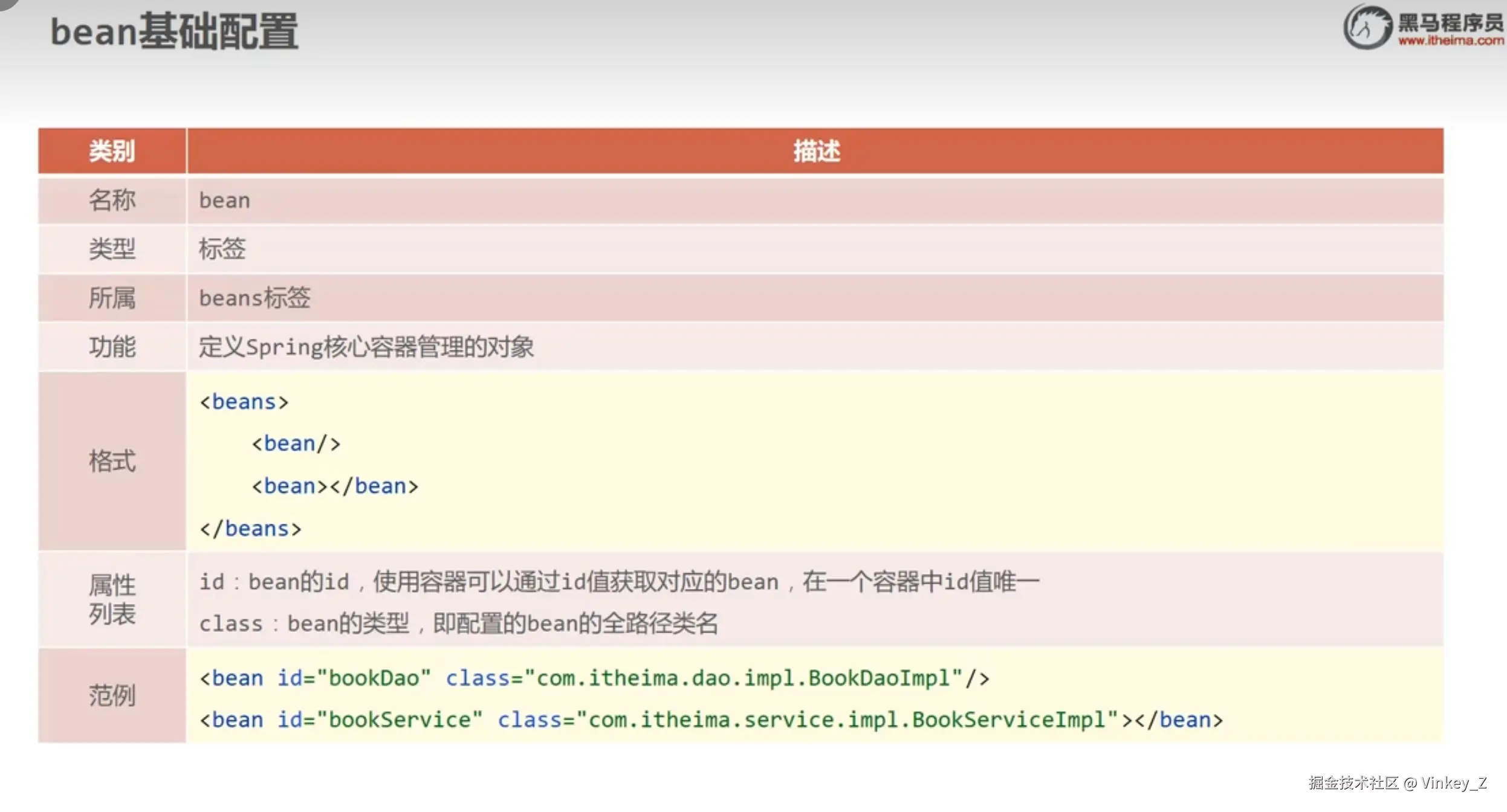Image resolution: width=1507 pixels, height=812 pixels.
Task: Click the self-closing <bean/> code line
Action: 296,444
